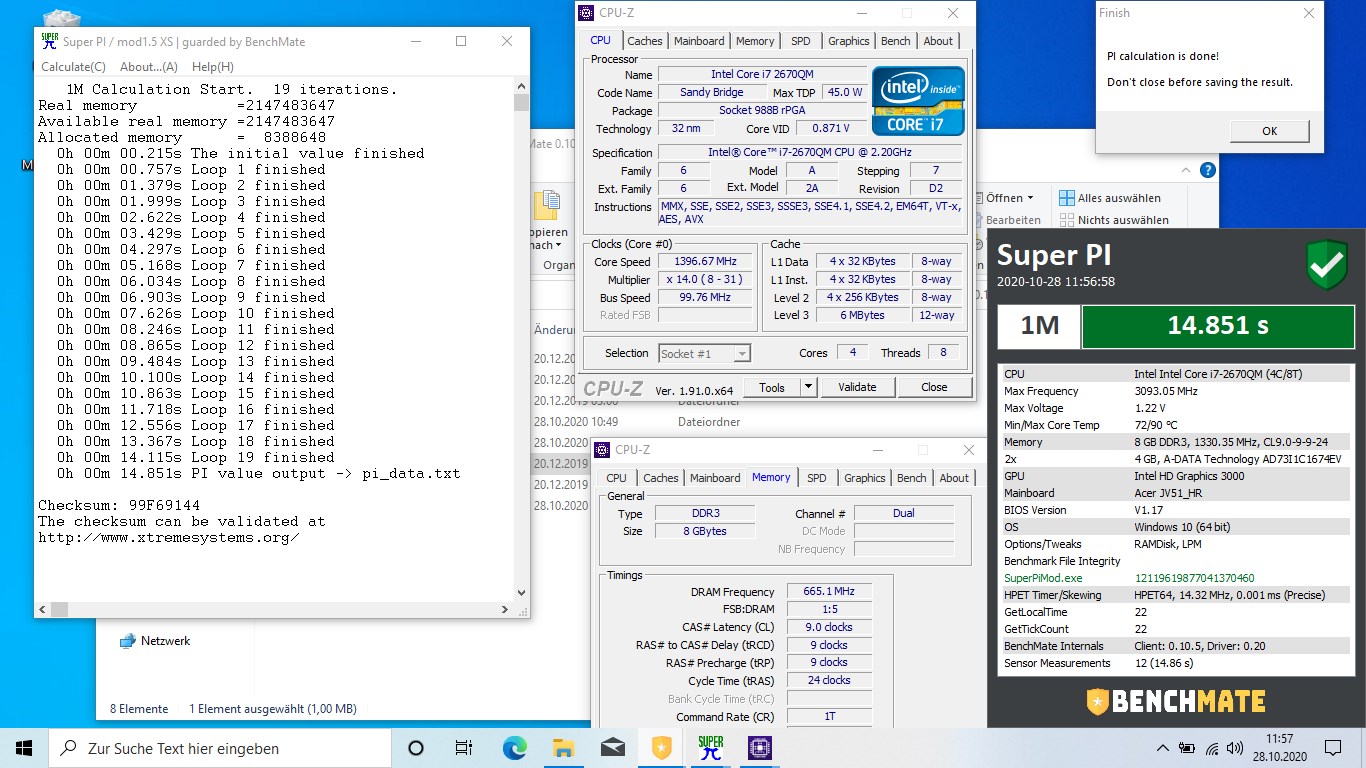Expand the Tools dropdown arrow
Image resolution: width=1366 pixels, height=768 pixels.
809,387
